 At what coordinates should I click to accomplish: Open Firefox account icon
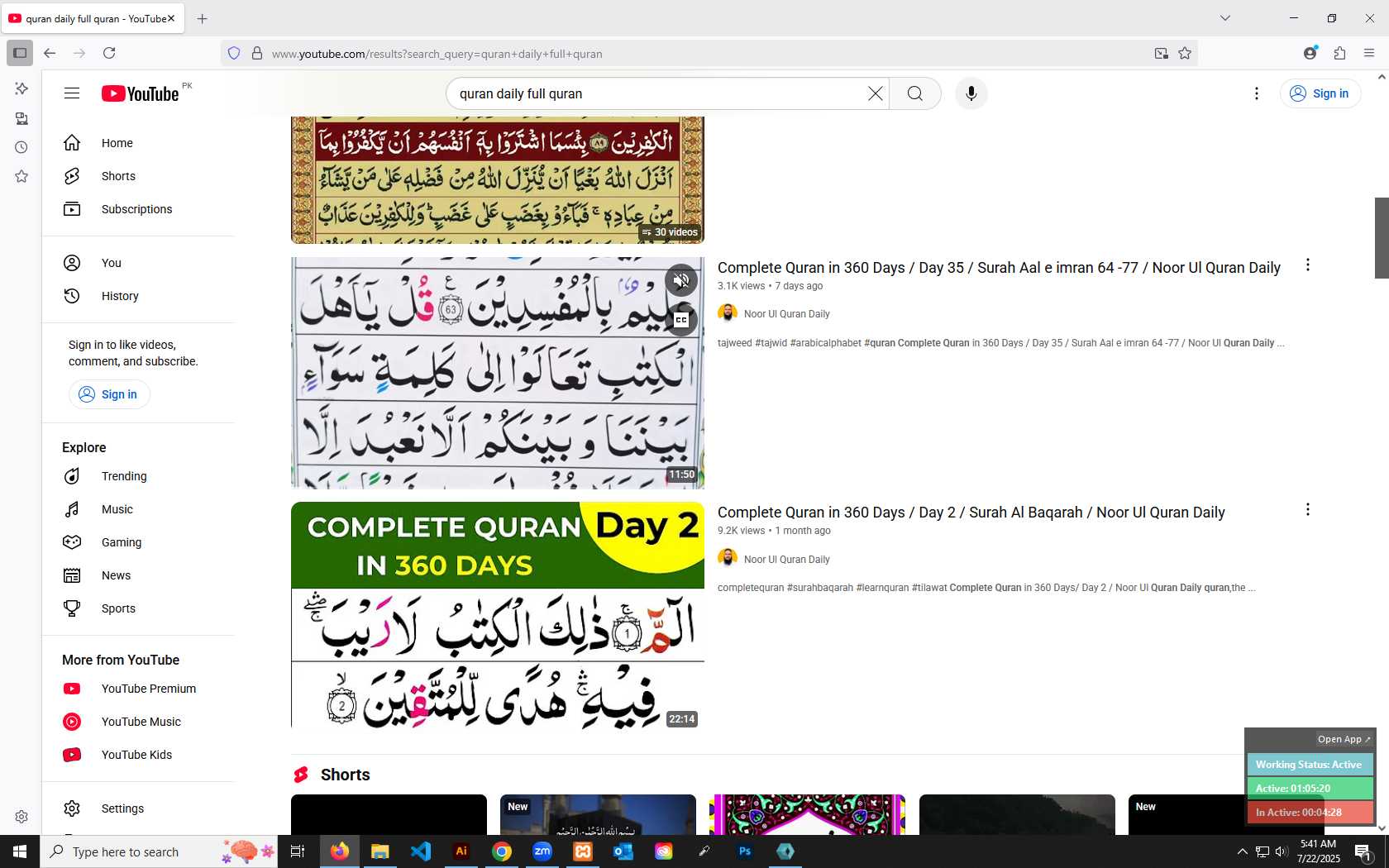coord(1310,53)
